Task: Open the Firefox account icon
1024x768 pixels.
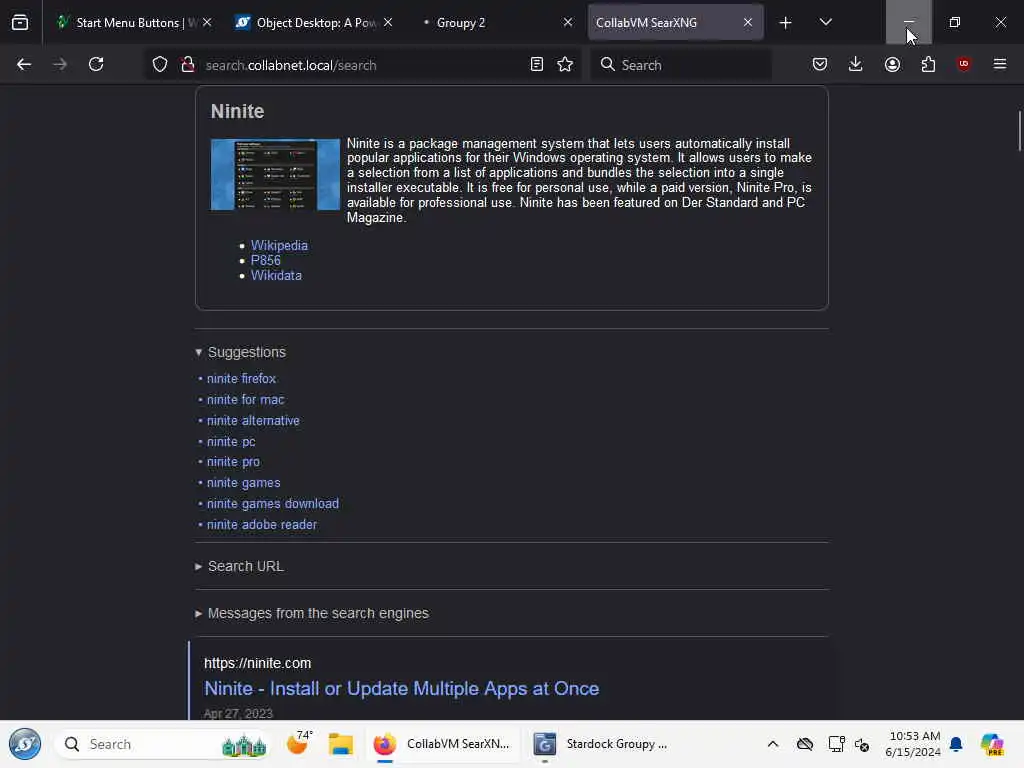Action: click(x=893, y=65)
